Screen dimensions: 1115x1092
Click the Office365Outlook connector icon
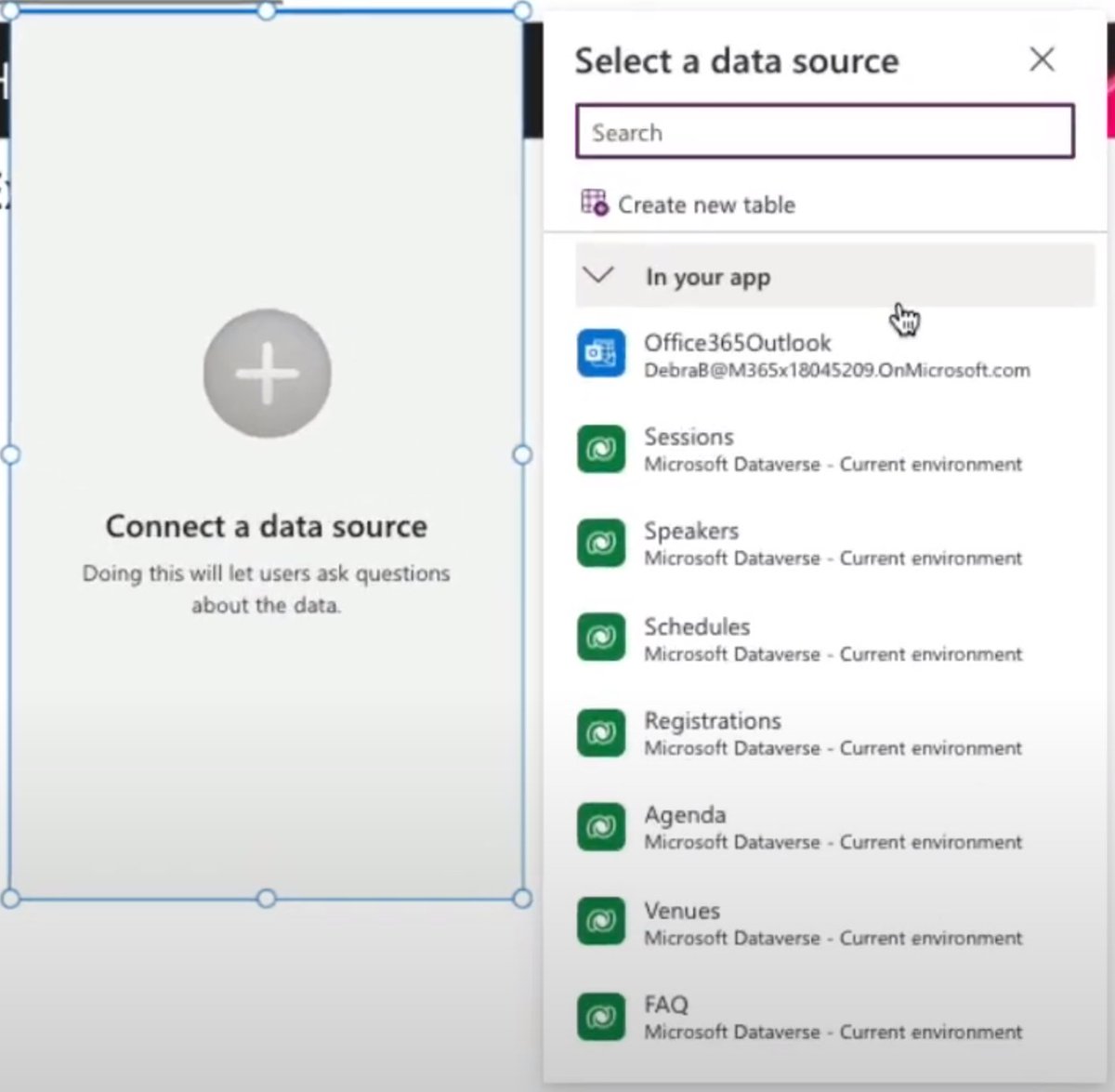pos(601,353)
